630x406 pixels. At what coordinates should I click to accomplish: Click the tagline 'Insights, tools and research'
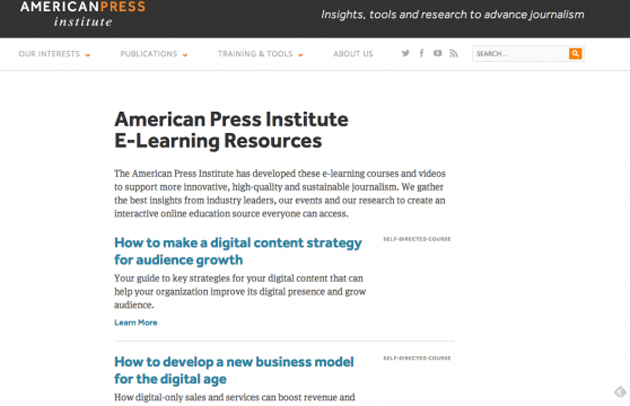452,14
